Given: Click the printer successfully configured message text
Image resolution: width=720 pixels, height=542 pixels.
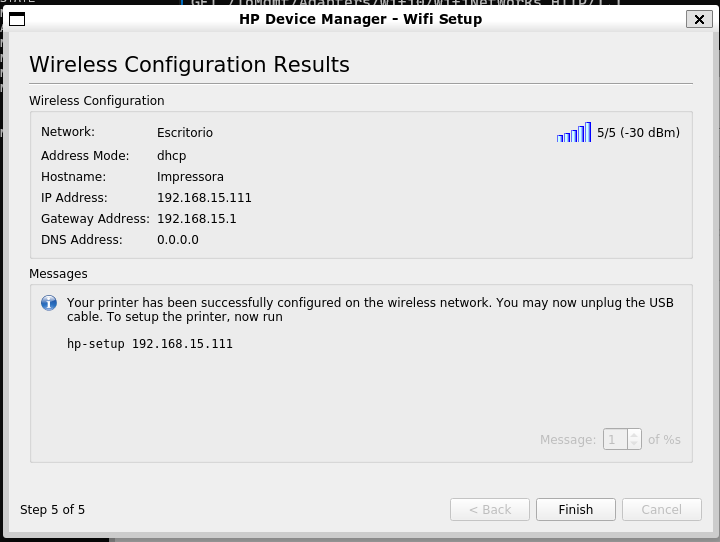Looking at the screenshot, I should click(x=370, y=310).
